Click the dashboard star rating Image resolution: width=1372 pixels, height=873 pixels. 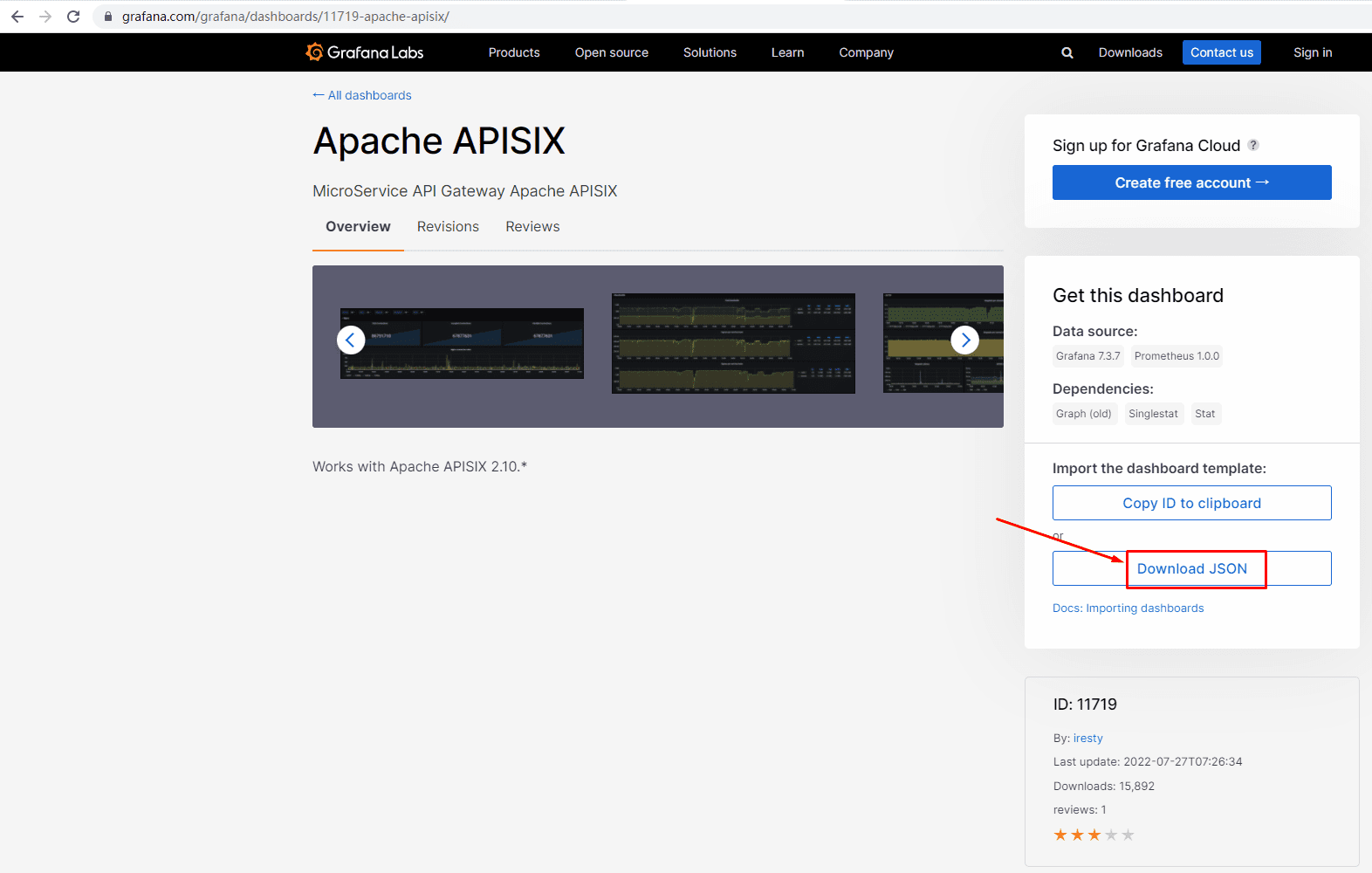pos(1094,835)
